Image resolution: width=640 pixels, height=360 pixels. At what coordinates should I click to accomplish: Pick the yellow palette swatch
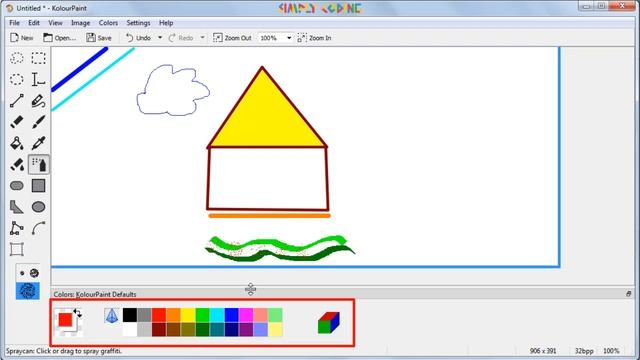coord(188,315)
